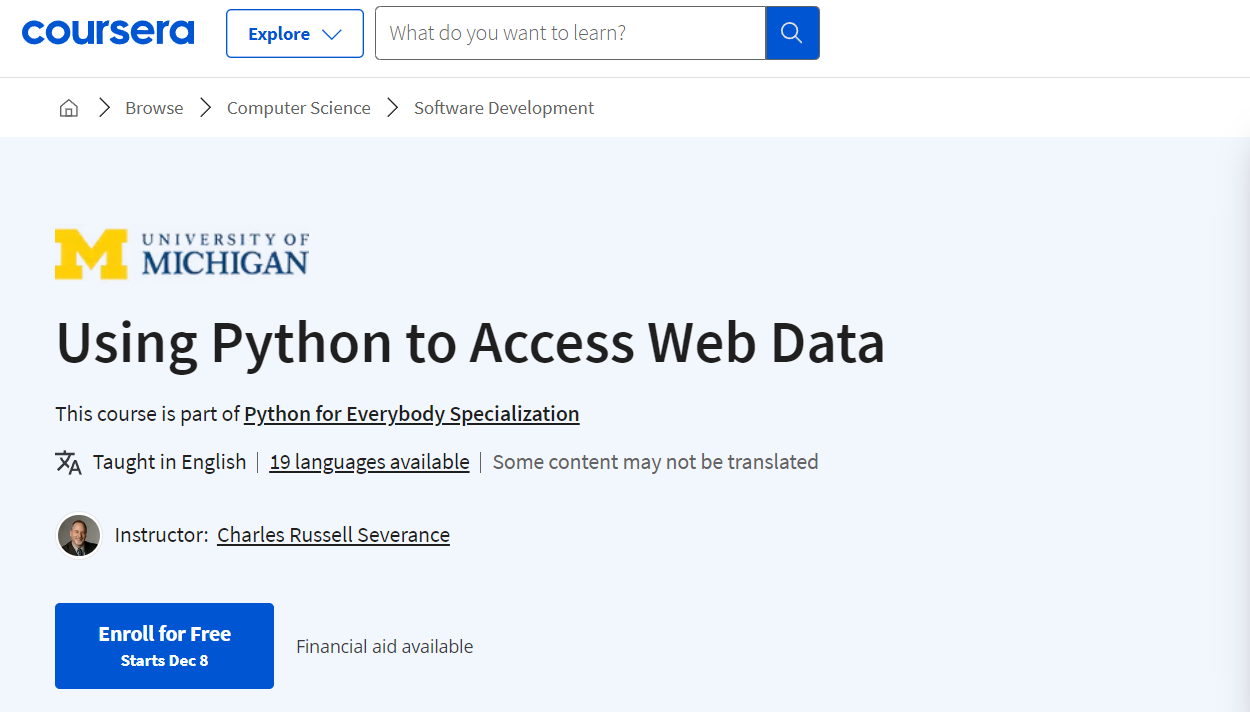1250x712 pixels.
Task: Click the Financial aid available text
Action: (384, 647)
